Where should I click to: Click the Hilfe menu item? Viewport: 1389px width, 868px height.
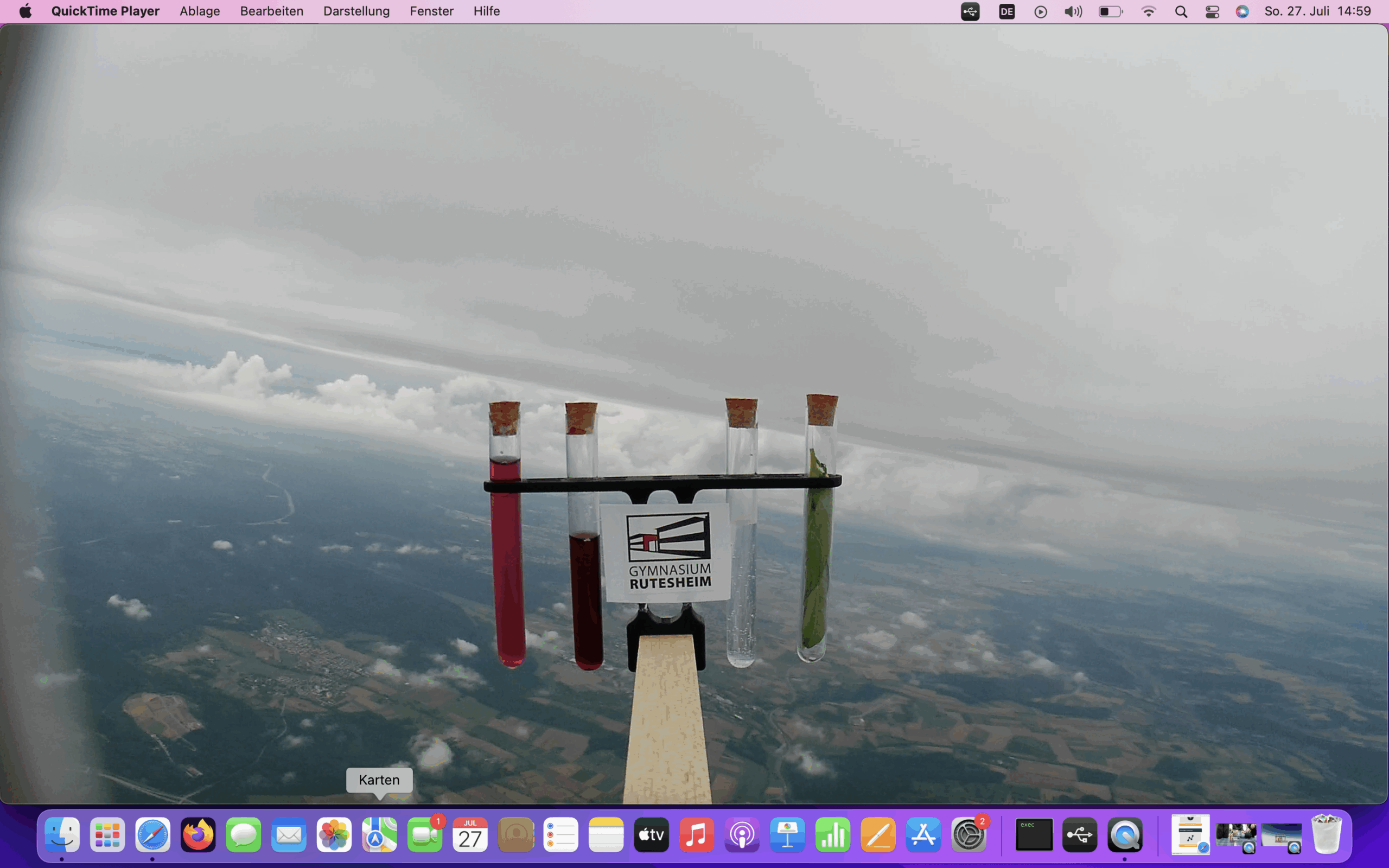click(486, 11)
